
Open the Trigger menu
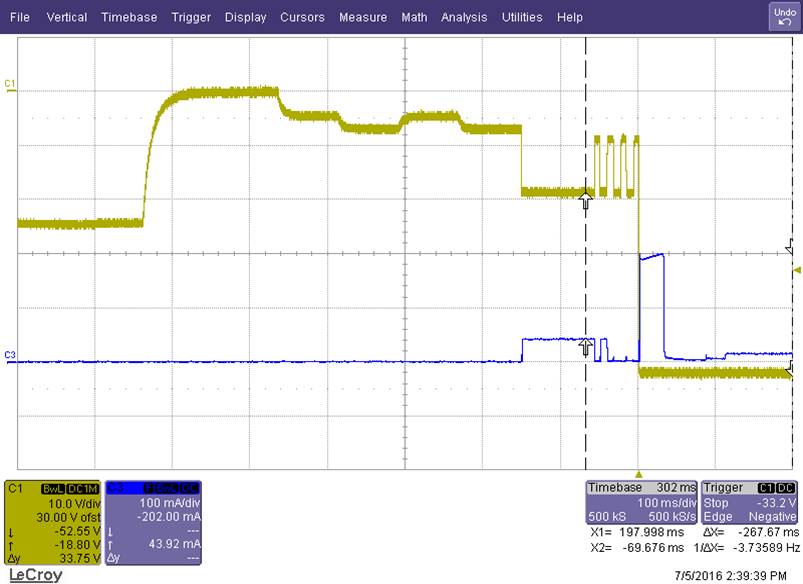(191, 17)
